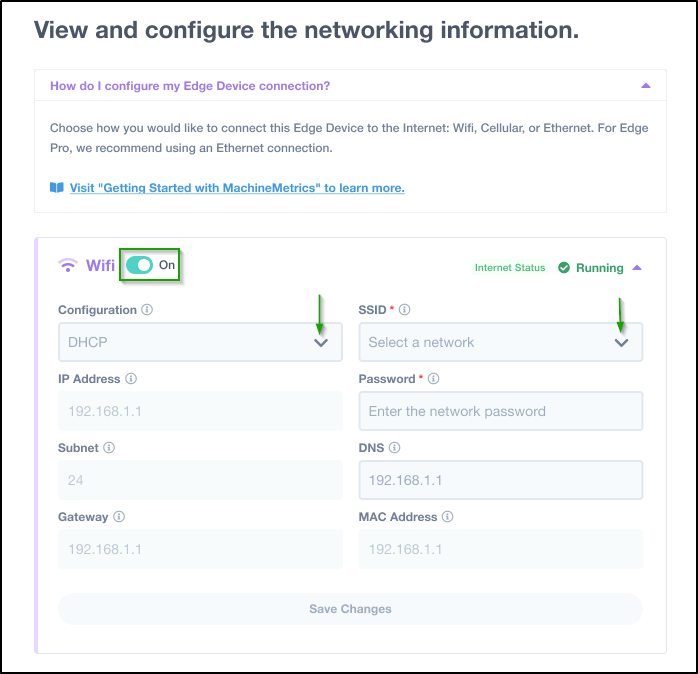This screenshot has height=674, width=698.
Task: Click the Configuration info icon
Action: [147, 309]
